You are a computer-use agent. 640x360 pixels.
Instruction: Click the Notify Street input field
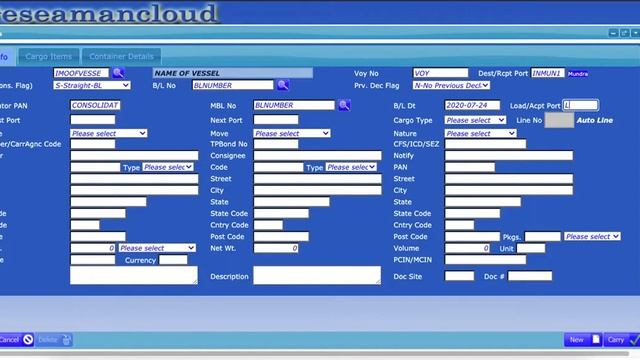(x=509, y=179)
